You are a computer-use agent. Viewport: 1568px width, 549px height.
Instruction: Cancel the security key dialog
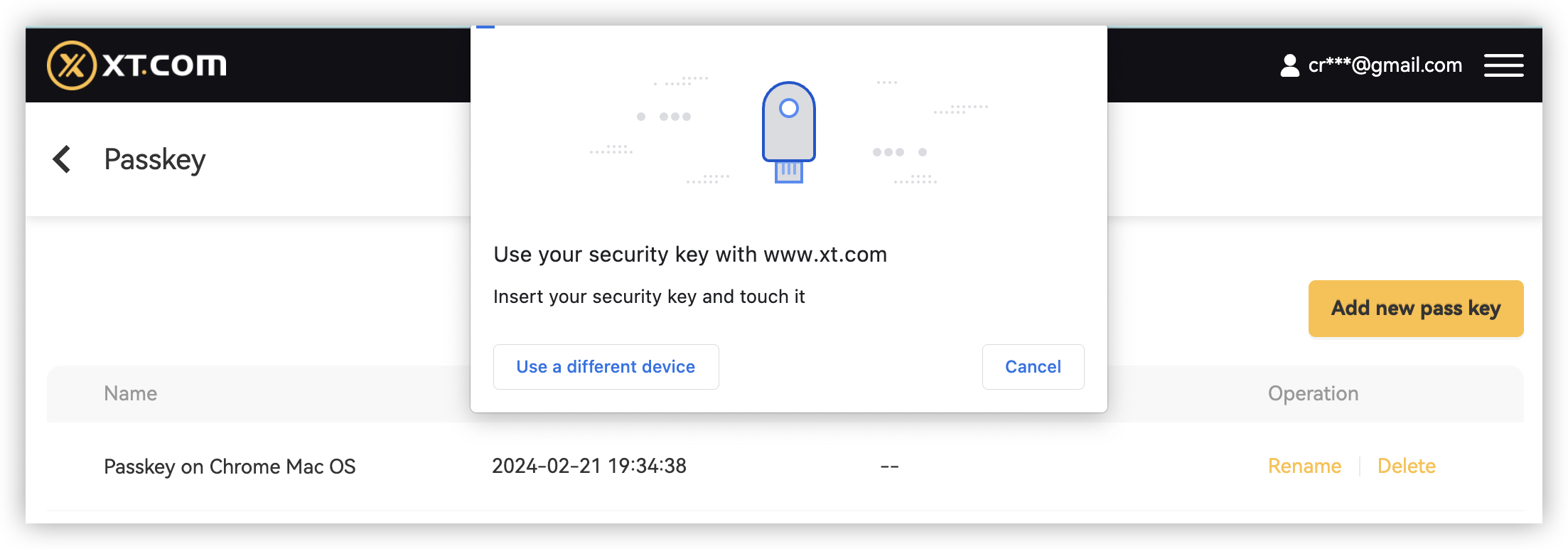click(1033, 367)
